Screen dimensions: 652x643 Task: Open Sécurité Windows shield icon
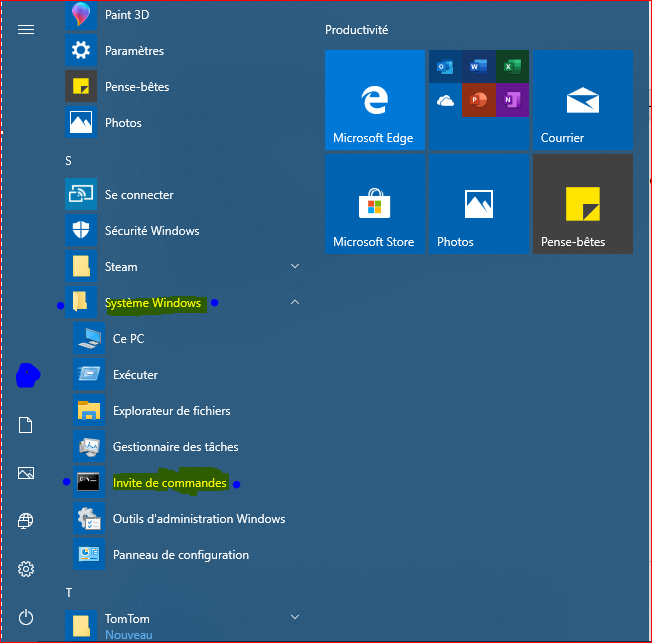coord(81,230)
